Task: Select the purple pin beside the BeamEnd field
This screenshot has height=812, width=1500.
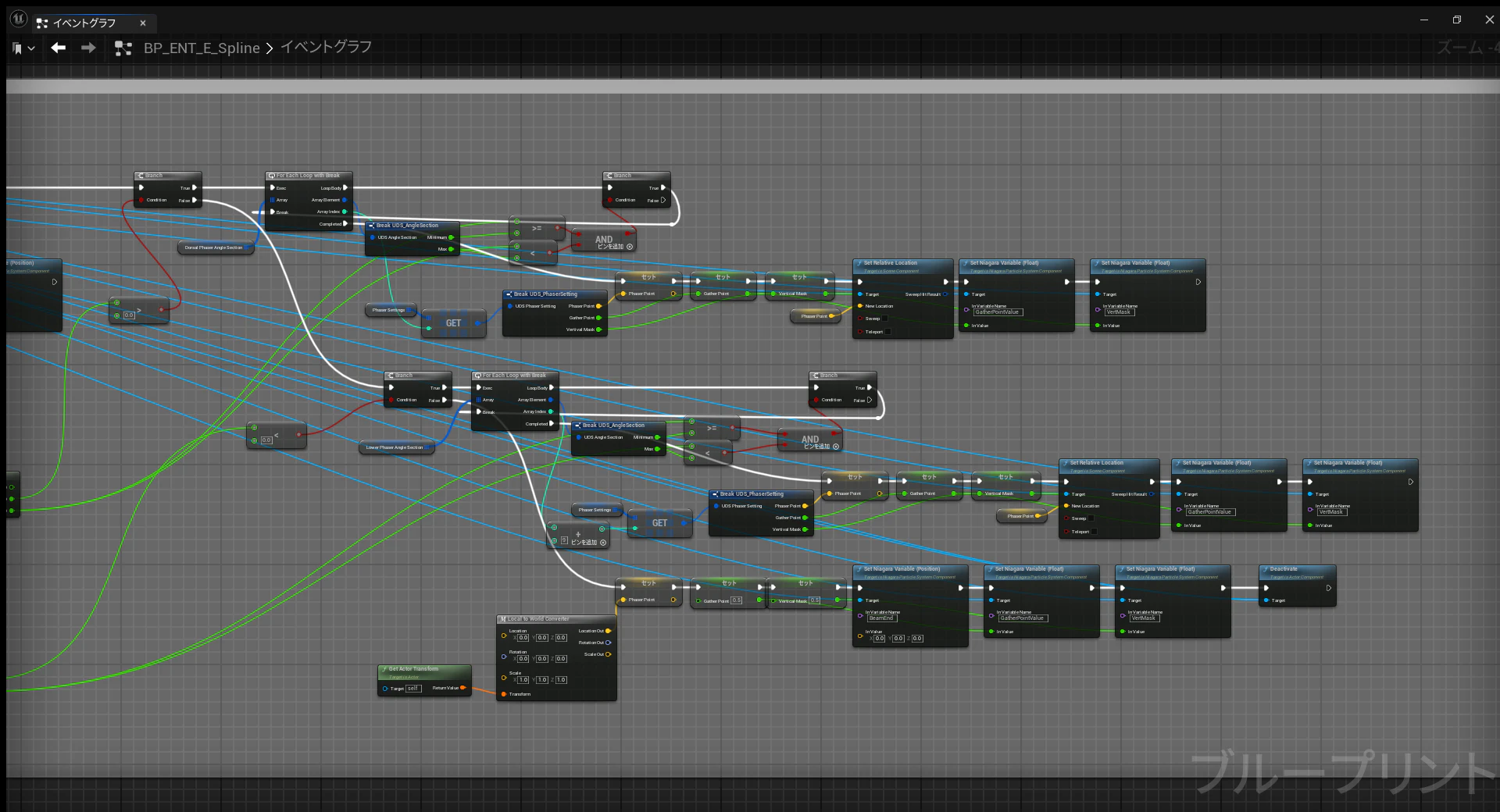Action: click(860, 616)
